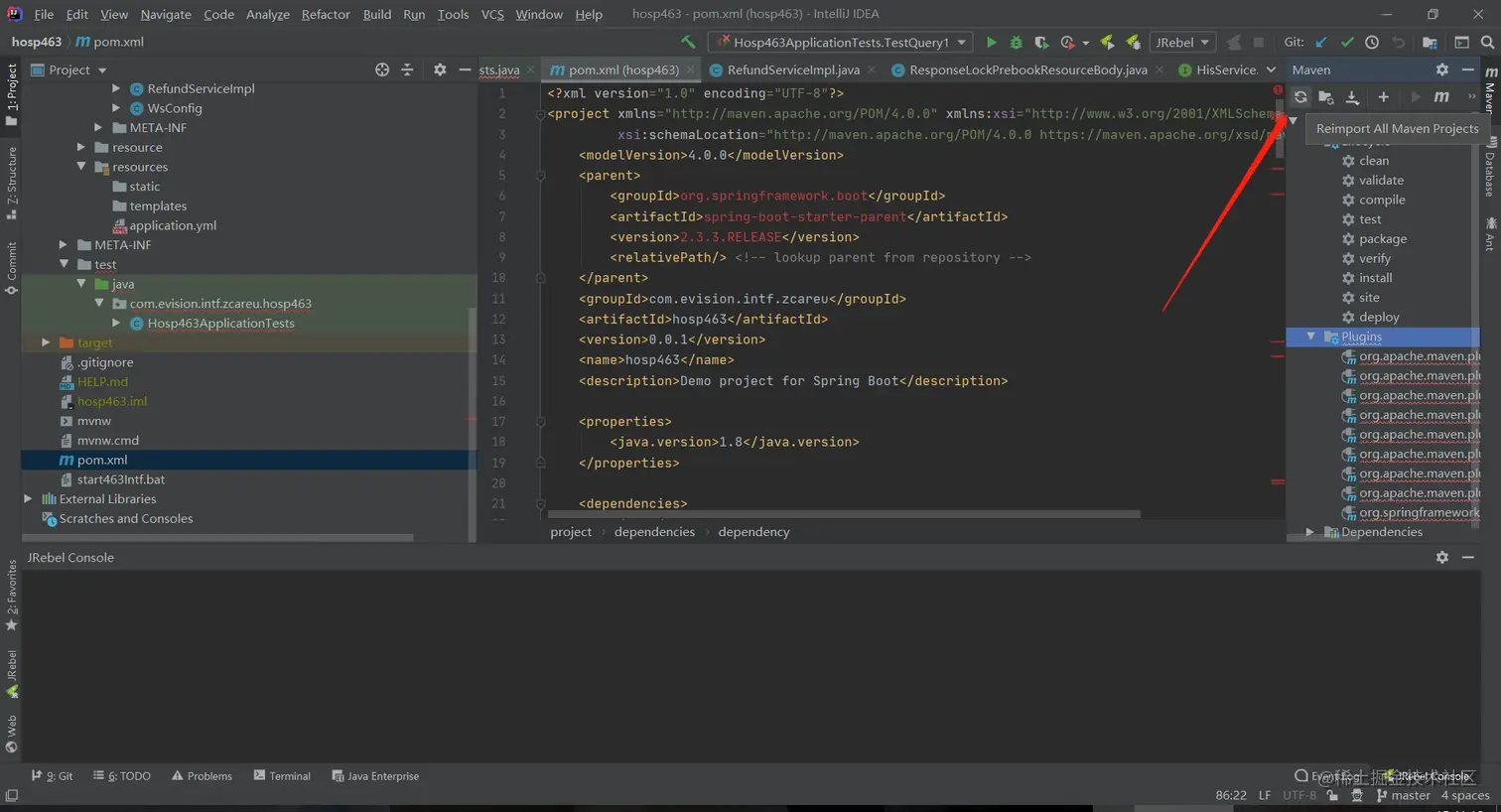Select the Maven package lifecycle goal
This screenshot has height=812, width=1501.
[x=1383, y=239]
